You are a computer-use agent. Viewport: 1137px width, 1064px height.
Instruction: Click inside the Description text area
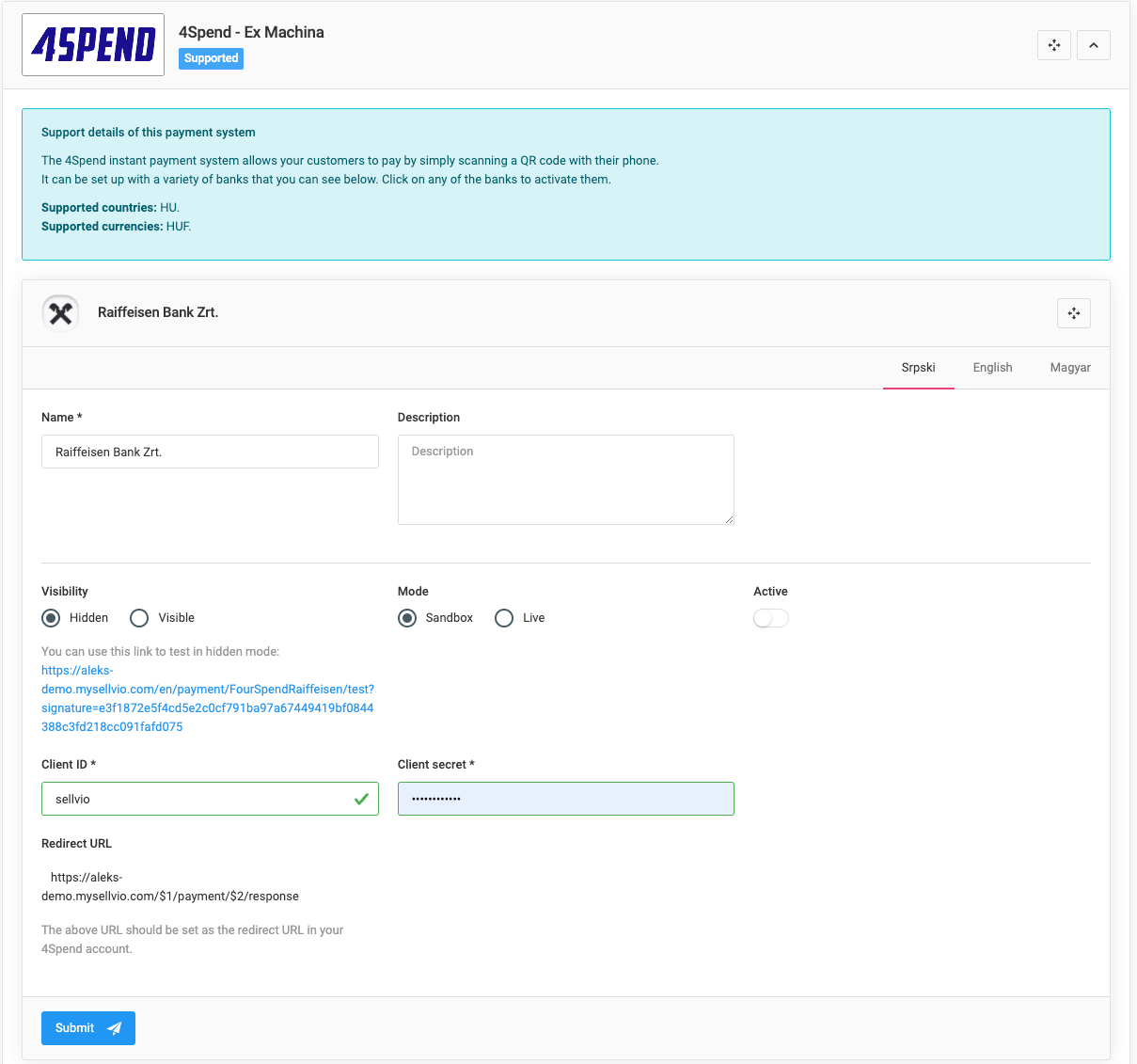point(565,479)
